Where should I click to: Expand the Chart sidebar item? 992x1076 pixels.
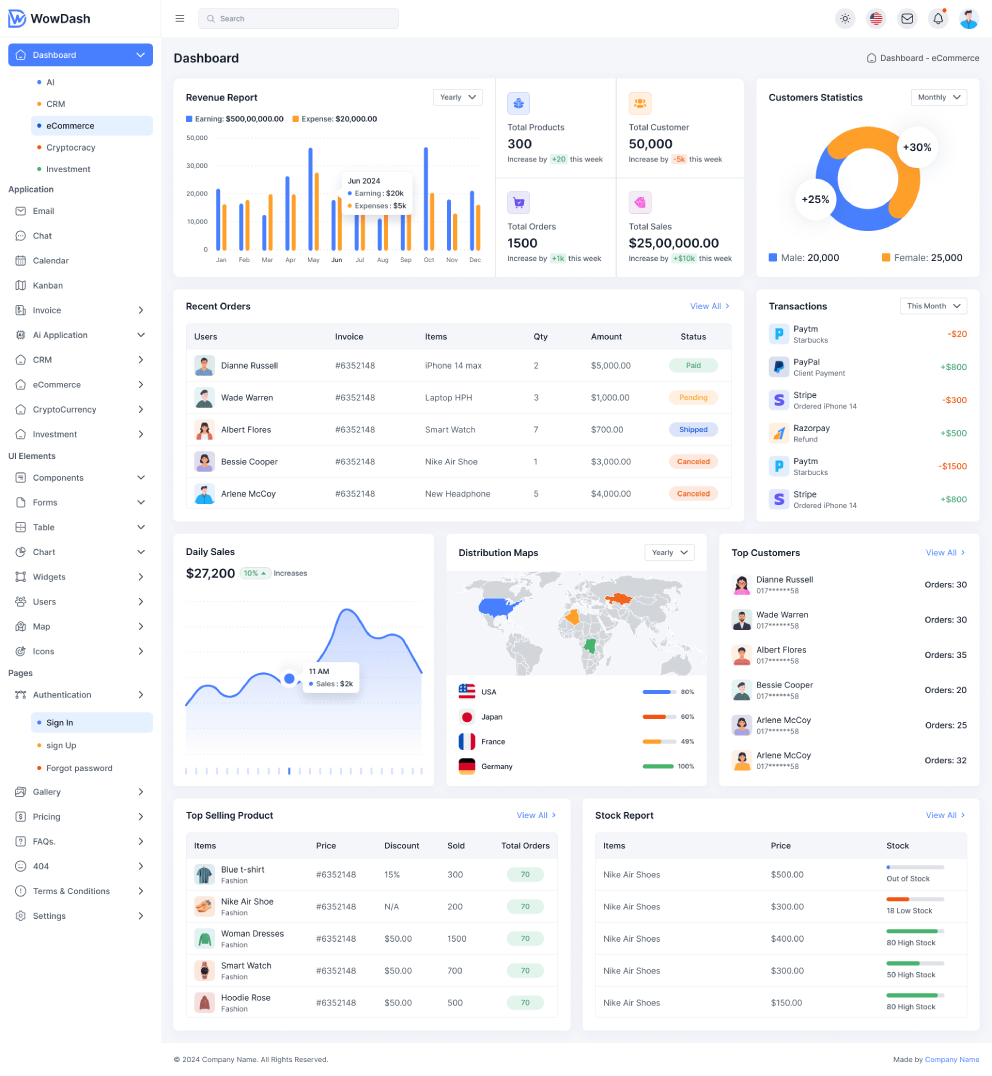tap(80, 552)
